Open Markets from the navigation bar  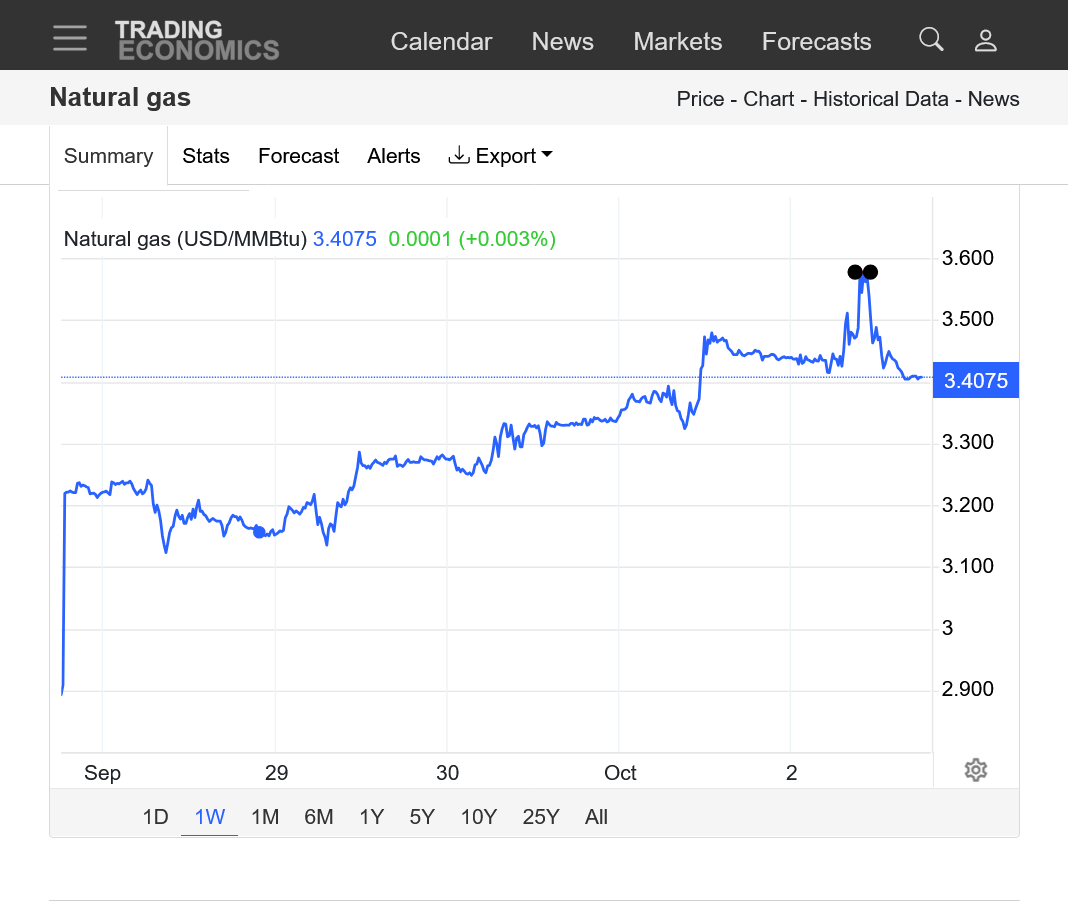click(677, 41)
